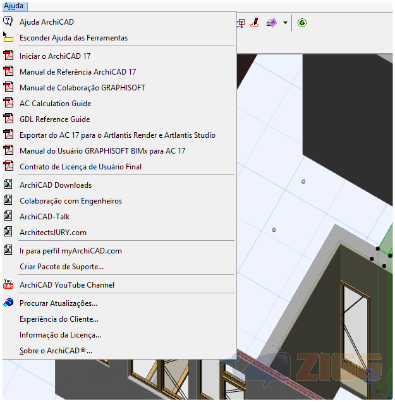Click the web link icon next to ArchiCAD-Talk
This screenshot has height=402, width=395.
[8, 216]
